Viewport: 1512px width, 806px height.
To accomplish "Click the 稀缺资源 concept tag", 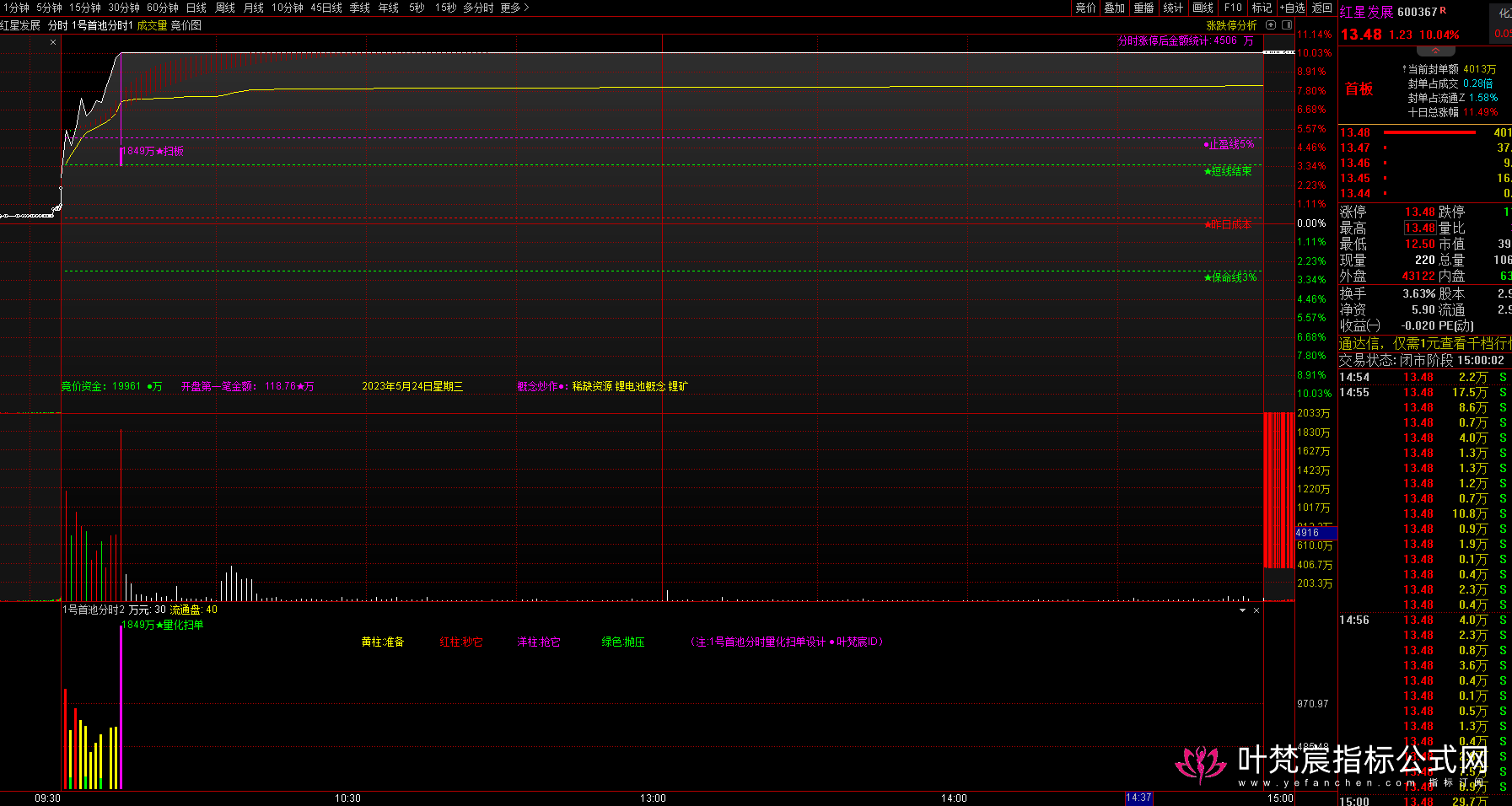I will tap(592, 386).
